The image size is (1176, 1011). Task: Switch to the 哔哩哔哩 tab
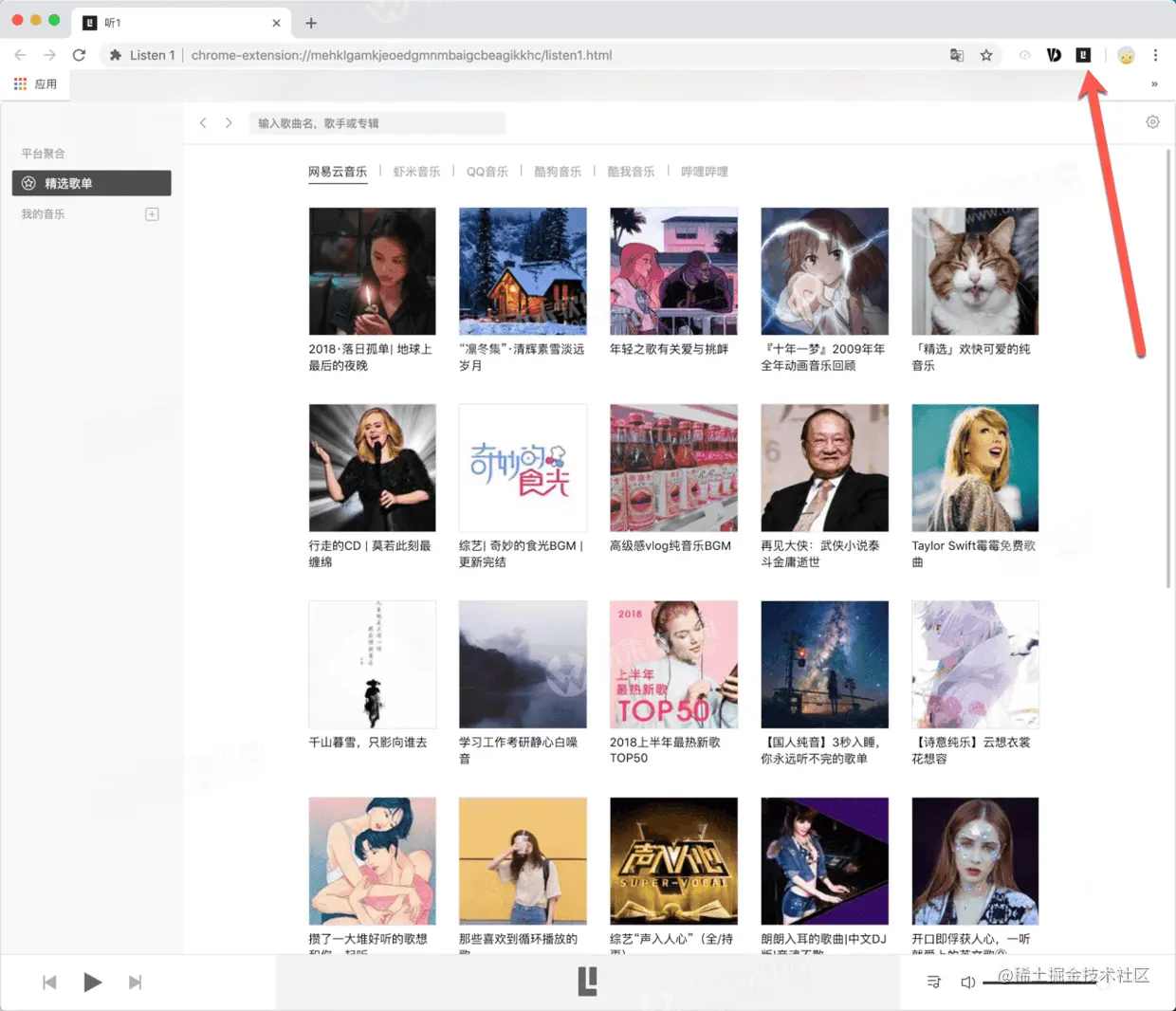tap(705, 172)
